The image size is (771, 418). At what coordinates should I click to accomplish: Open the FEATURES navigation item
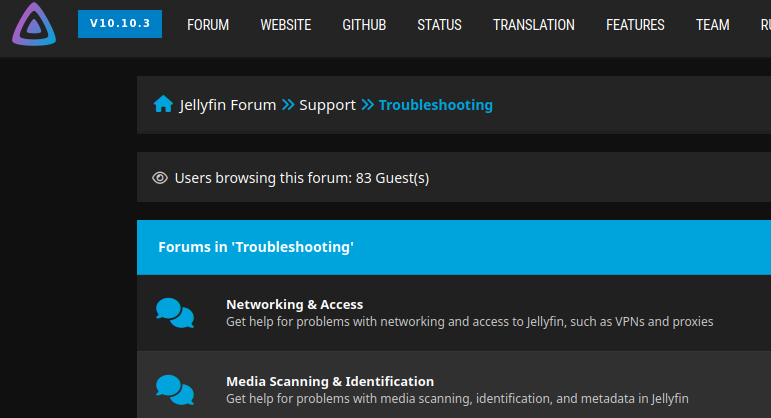click(x=635, y=25)
